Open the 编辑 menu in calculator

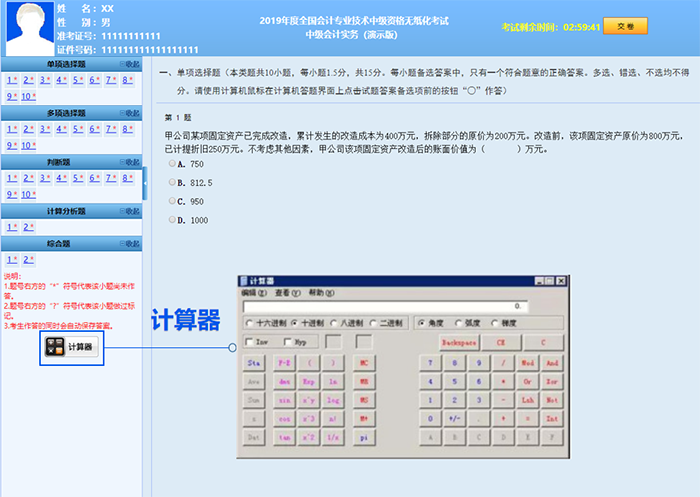tap(254, 293)
